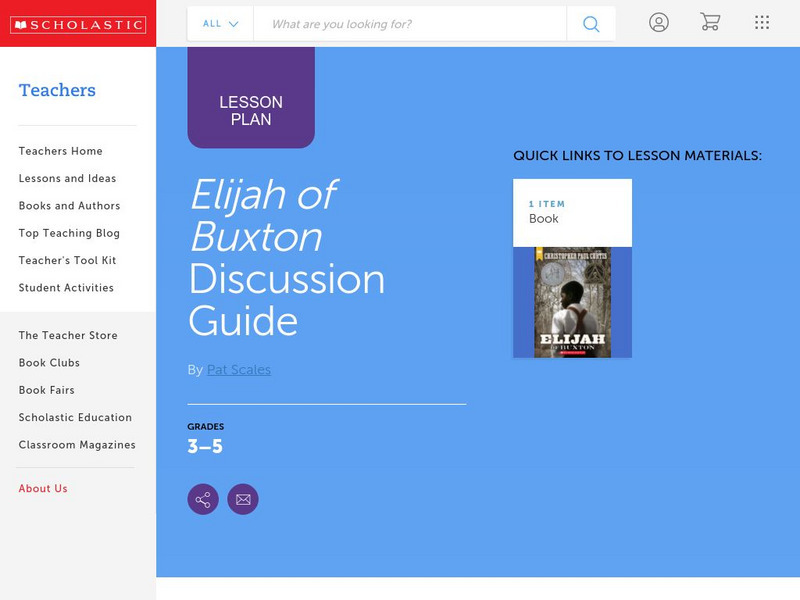Viewport: 800px width, 600px height.
Task: Open the About Us page
Action: click(42, 488)
